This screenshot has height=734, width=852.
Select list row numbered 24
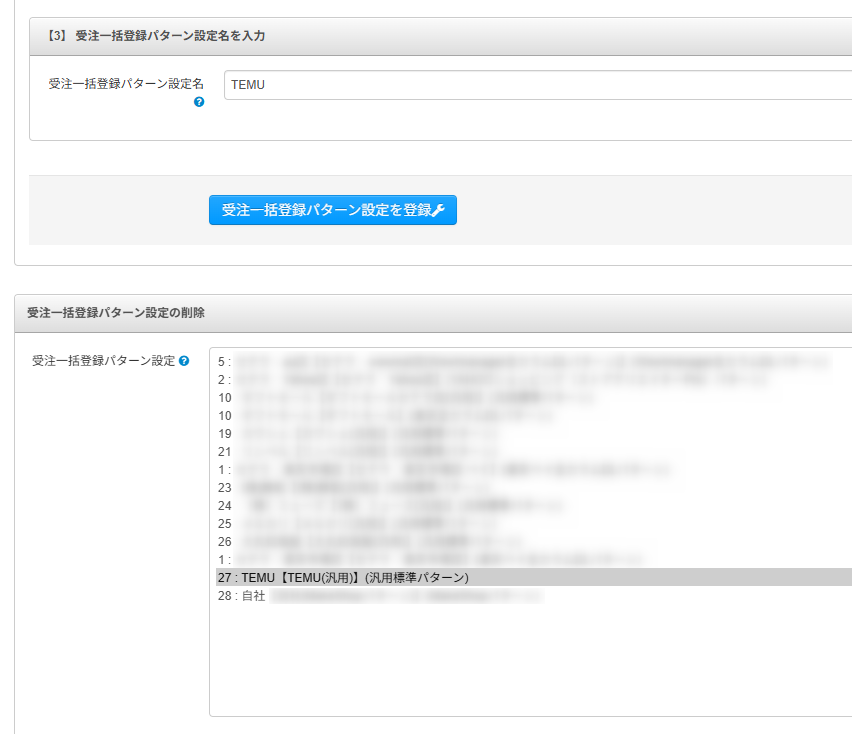[534, 505]
